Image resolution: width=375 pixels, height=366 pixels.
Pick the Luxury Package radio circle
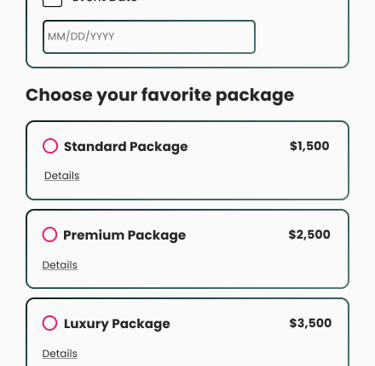[50, 323]
